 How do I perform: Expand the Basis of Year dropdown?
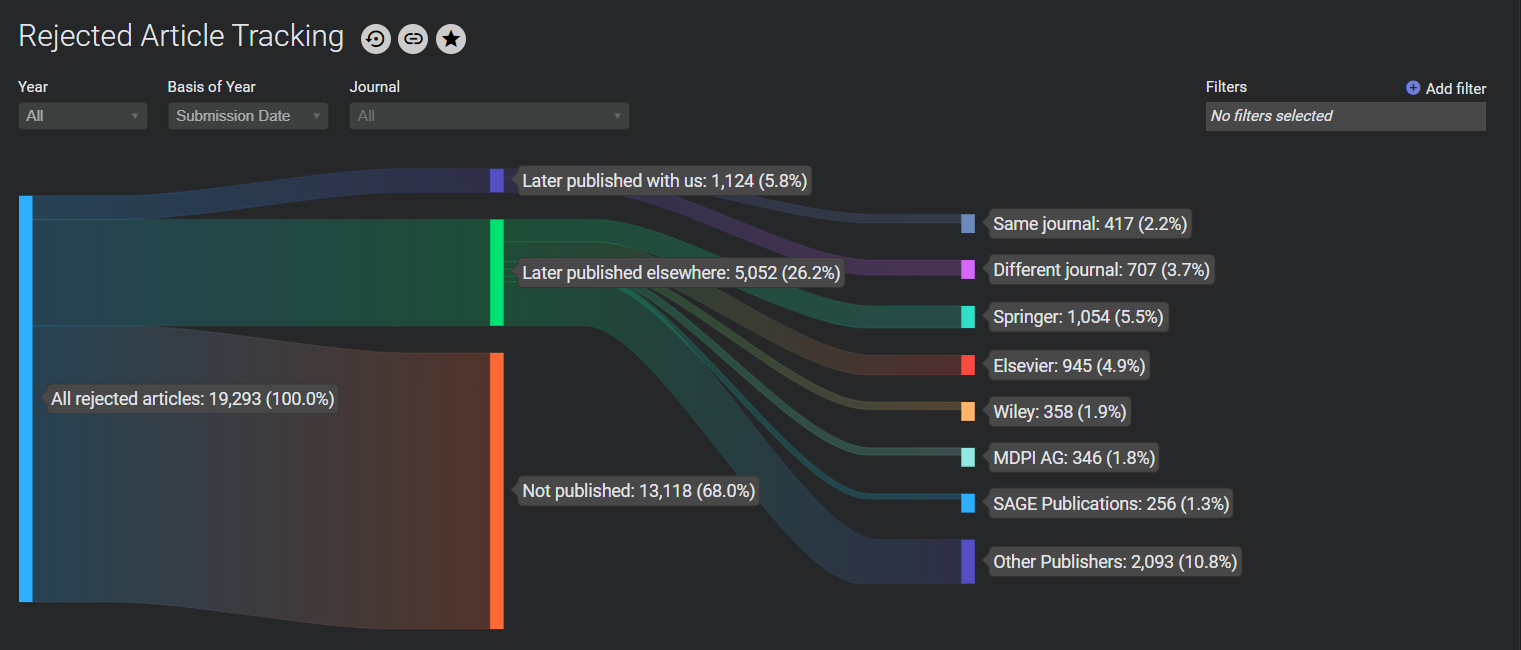pyautogui.click(x=247, y=116)
